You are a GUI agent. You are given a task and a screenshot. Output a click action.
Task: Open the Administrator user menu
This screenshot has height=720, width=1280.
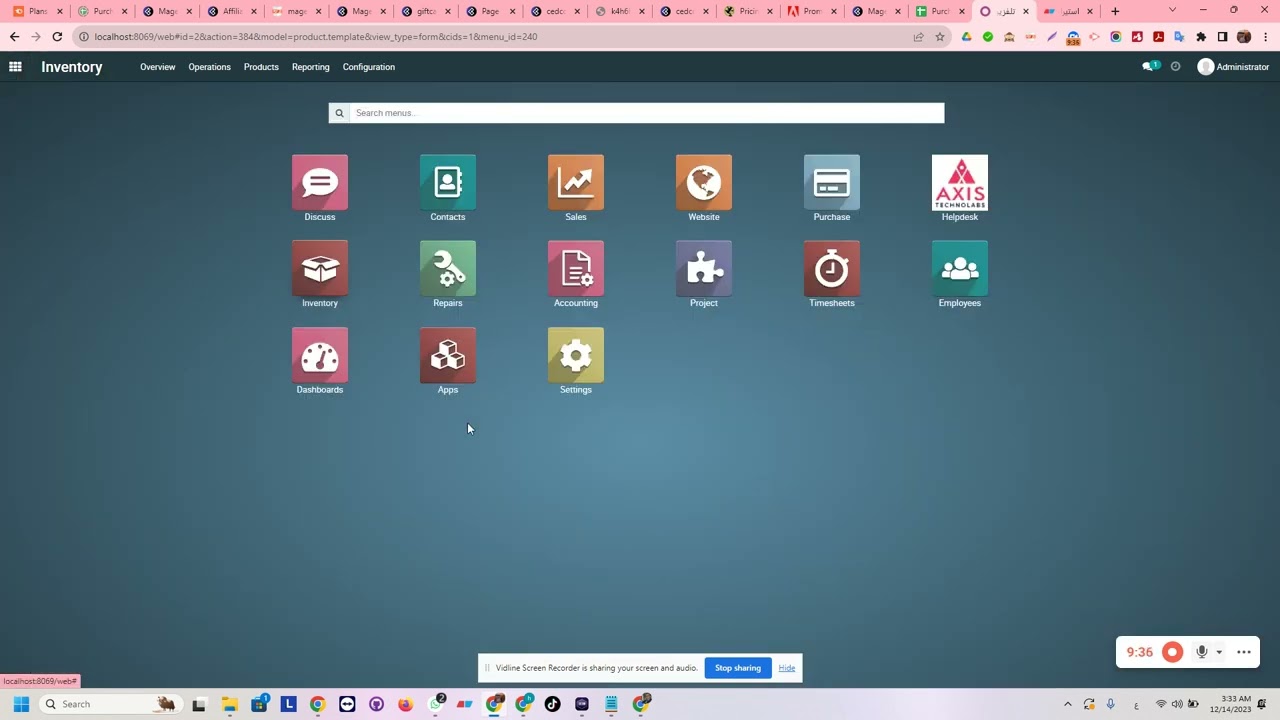point(1233,67)
